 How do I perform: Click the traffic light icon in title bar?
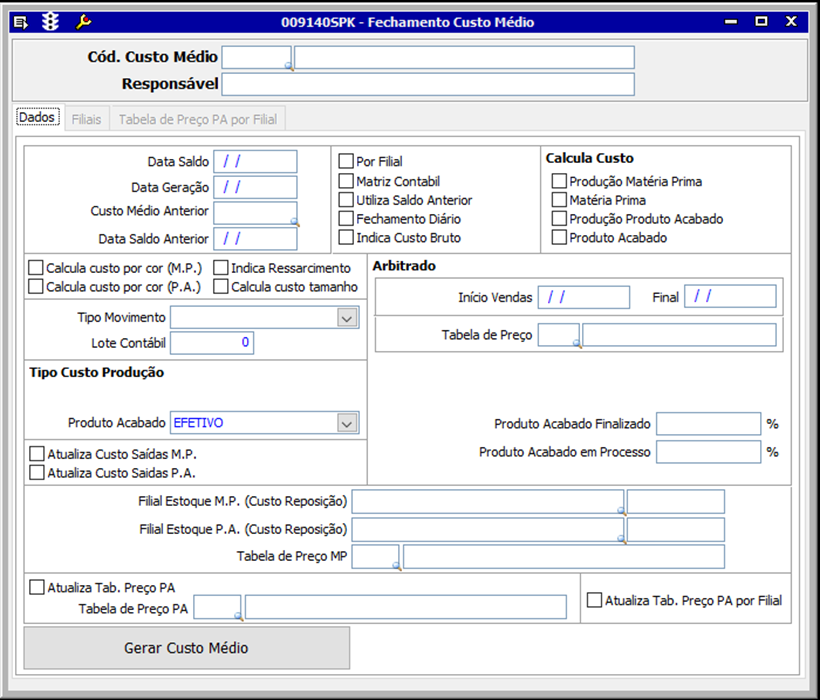coord(50,21)
